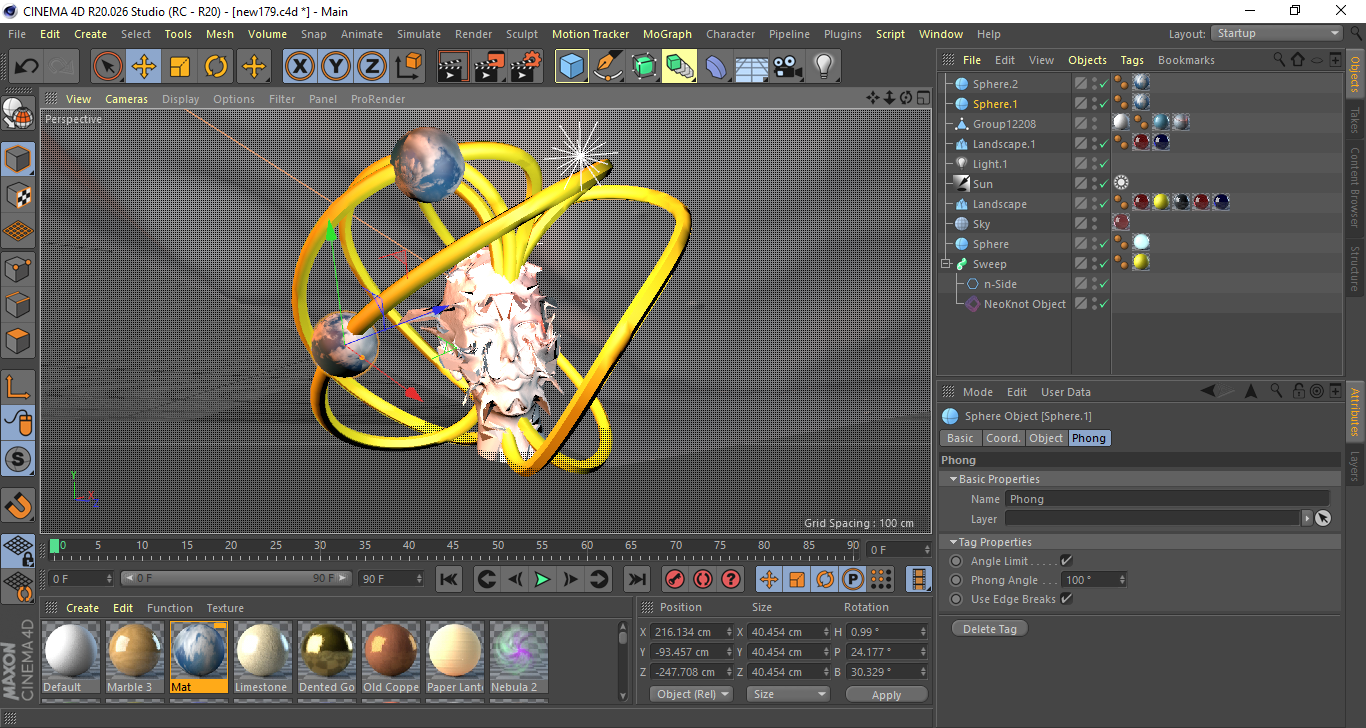Toggle the Sky object's visibility dots
Screen dimensions: 1366x728
point(1093,224)
